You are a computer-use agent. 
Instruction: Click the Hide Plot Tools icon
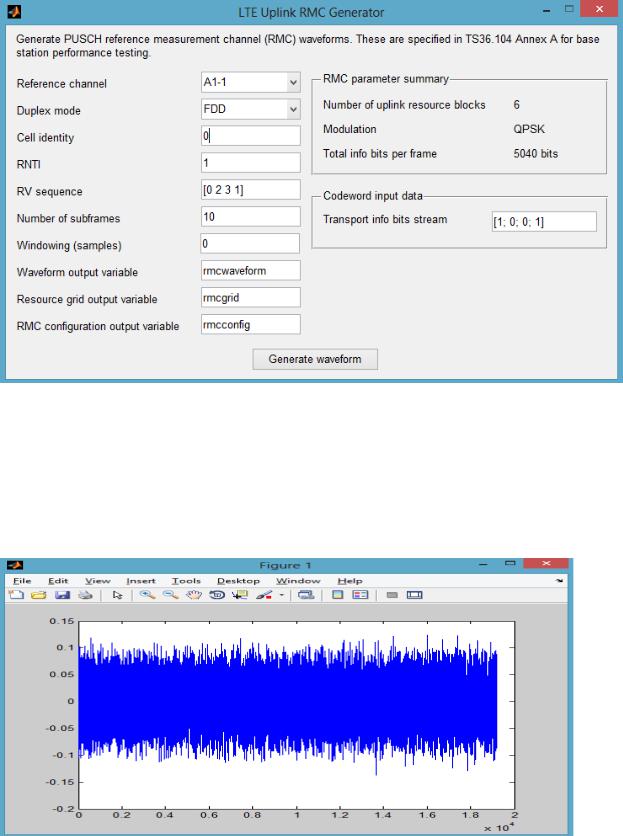click(x=392, y=595)
